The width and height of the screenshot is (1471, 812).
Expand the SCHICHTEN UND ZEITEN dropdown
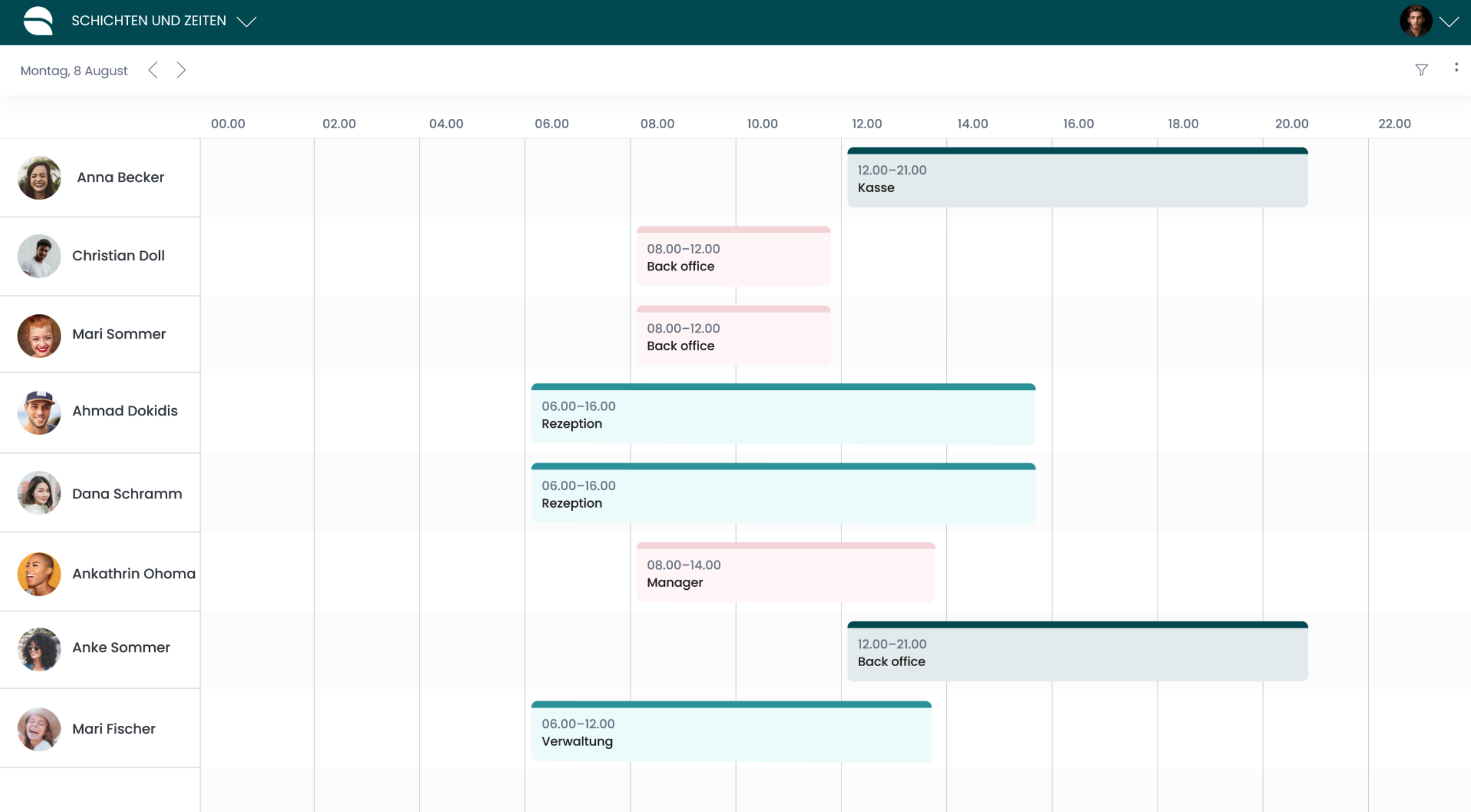(x=246, y=23)
